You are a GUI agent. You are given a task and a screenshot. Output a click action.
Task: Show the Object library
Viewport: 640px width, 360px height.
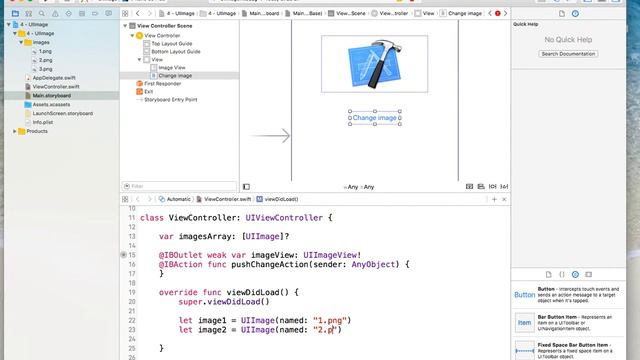click(575, 274)
